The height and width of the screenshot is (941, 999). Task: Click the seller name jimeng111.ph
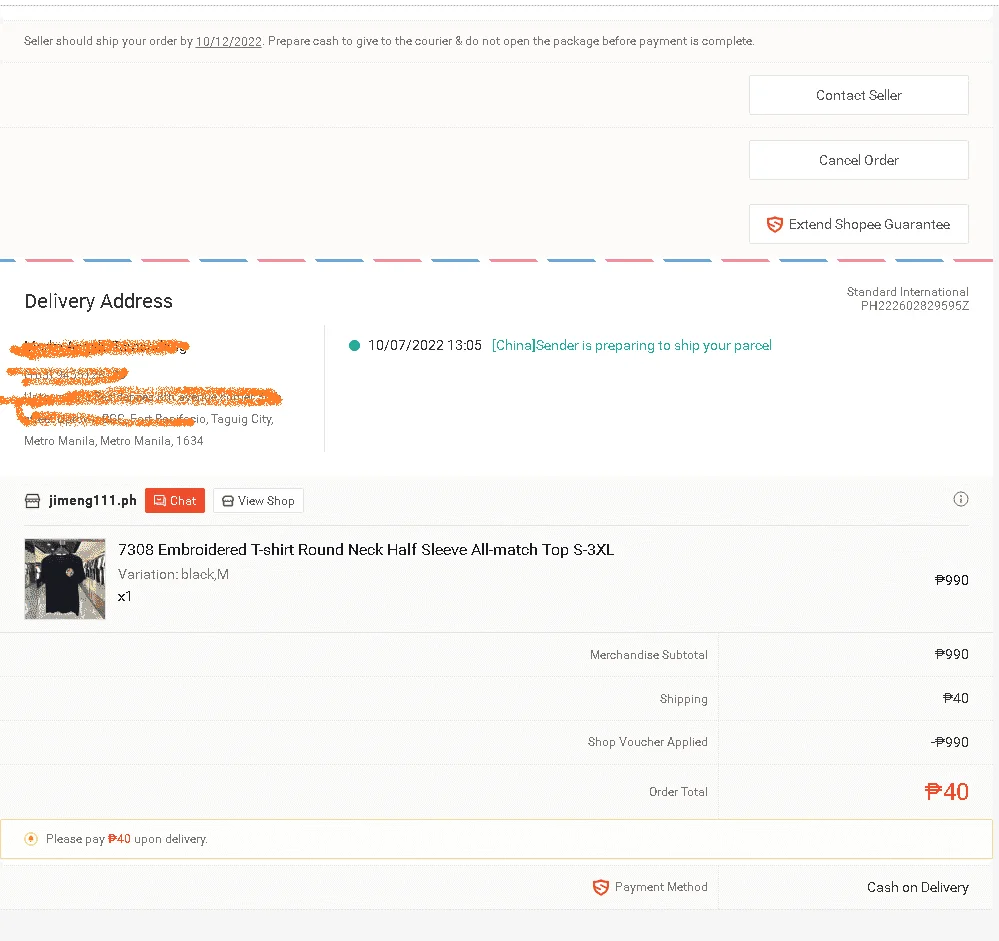click(92, 501)
